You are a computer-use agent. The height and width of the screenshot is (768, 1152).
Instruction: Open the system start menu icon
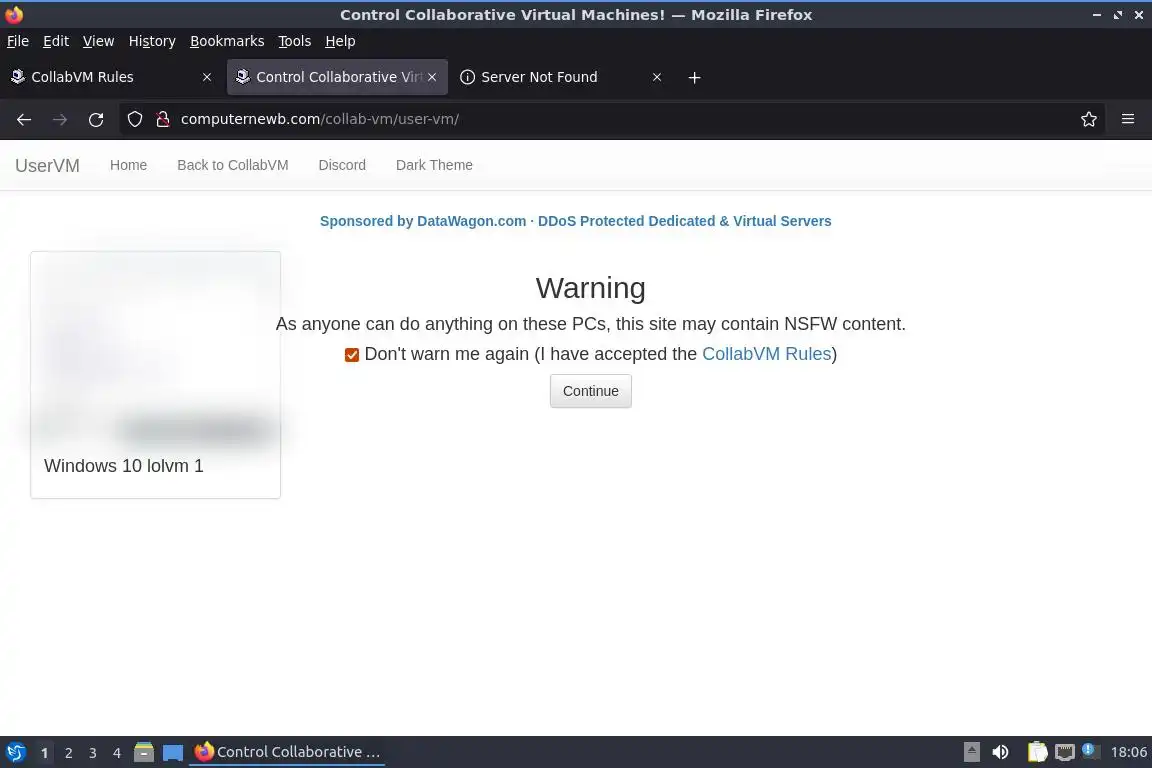tap(15, 752)
